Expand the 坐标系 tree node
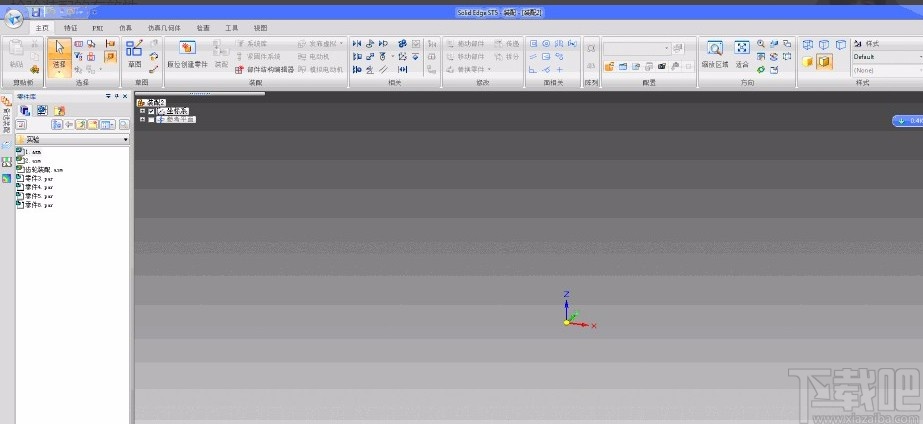The height and width of the screenshot is (424, 923). 142,111
